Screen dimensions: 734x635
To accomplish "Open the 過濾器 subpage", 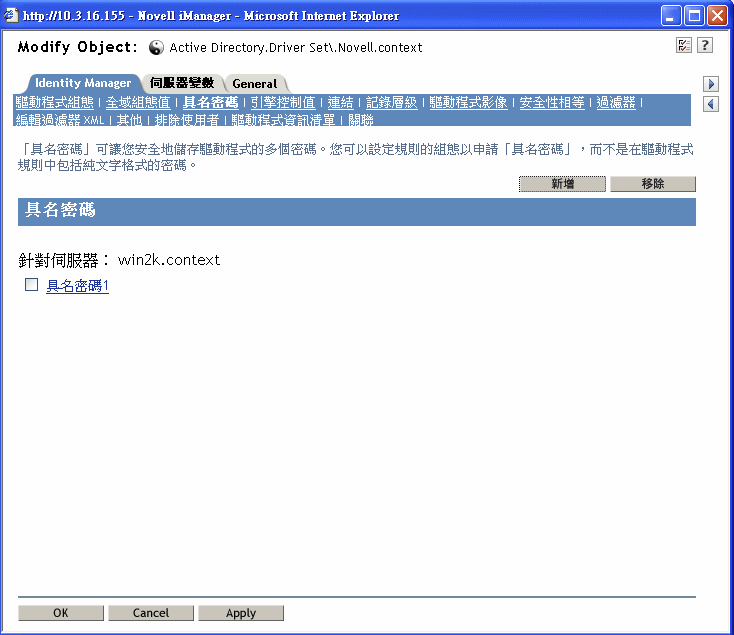I will [616, 102].
